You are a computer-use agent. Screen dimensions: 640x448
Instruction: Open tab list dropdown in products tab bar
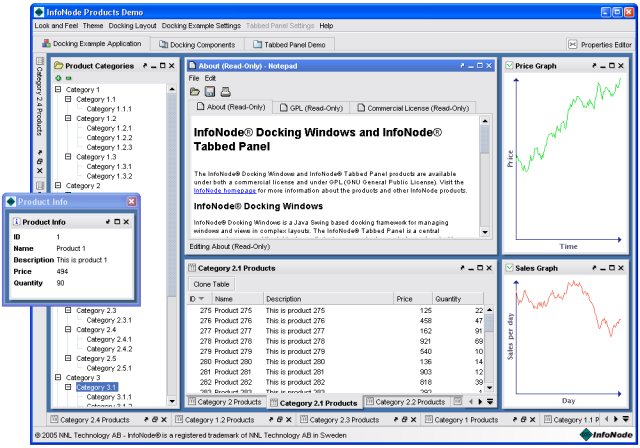point(490,402)
